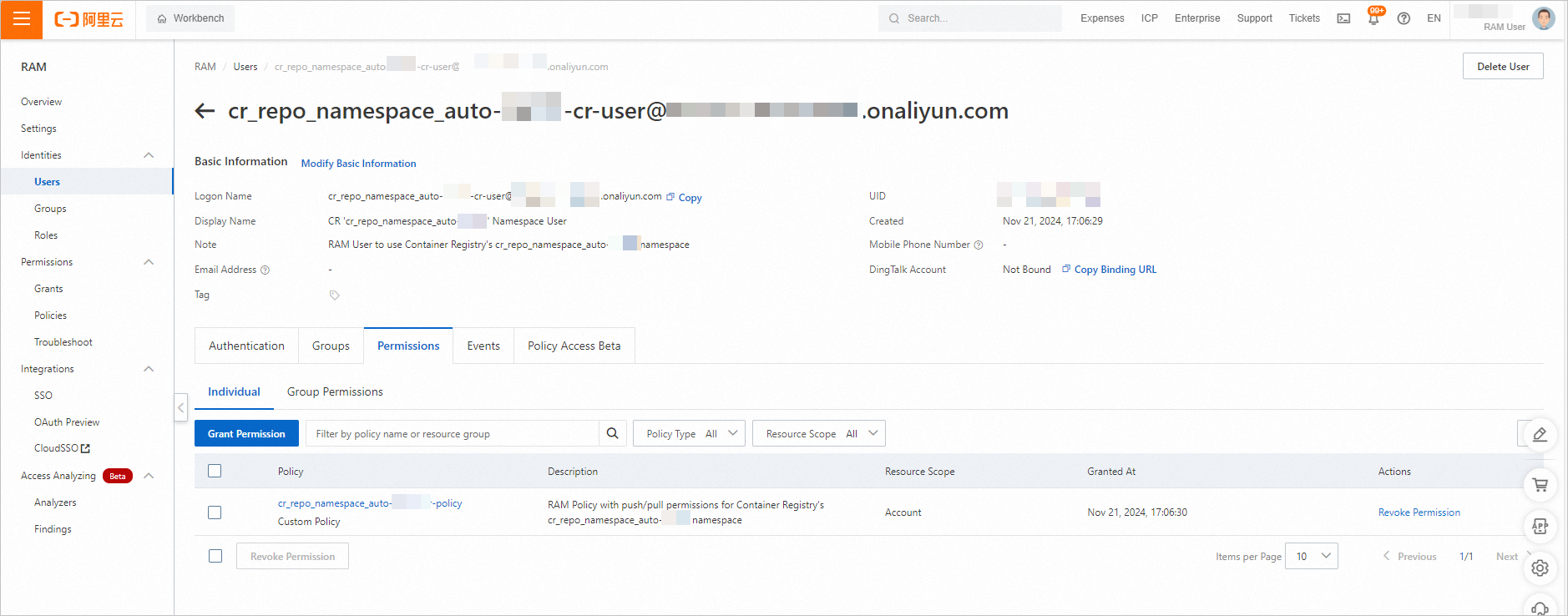Screen dimensions: 1568x616
Task: Click the user avatar picture
Action: click(x=1544, y=18)
